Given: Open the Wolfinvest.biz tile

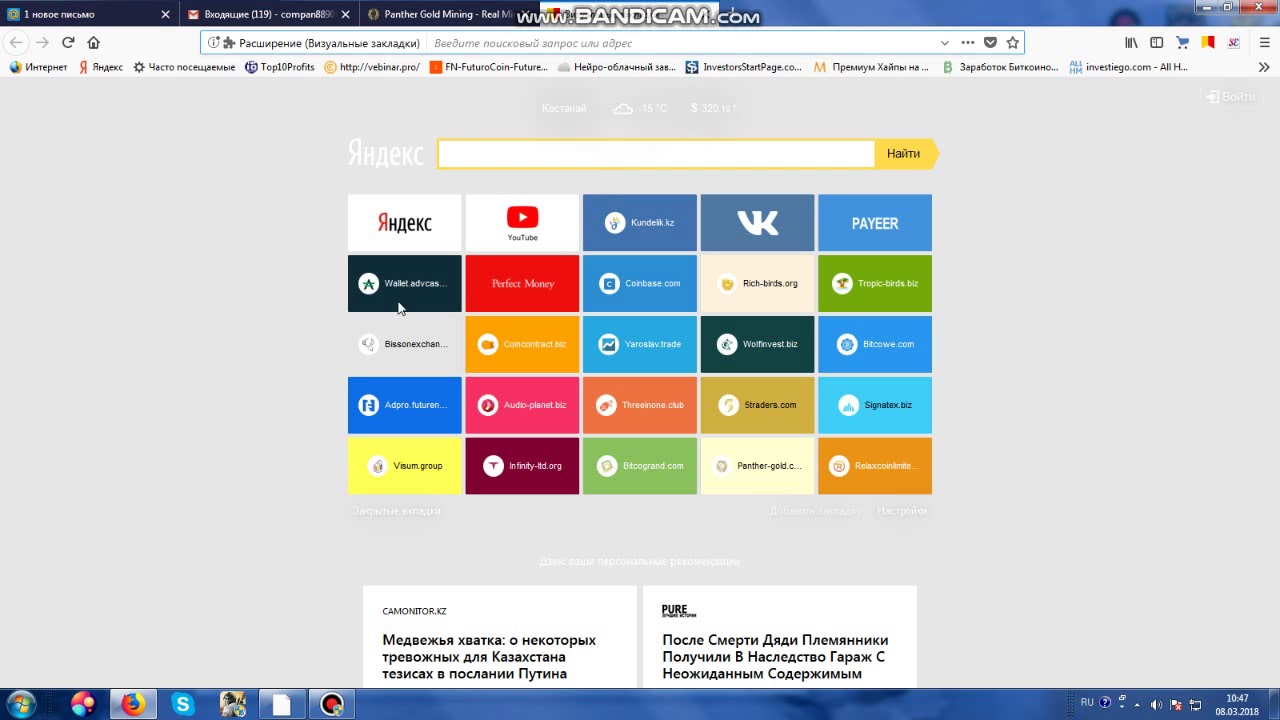Looking at the screenshot, I should point(757,344).
